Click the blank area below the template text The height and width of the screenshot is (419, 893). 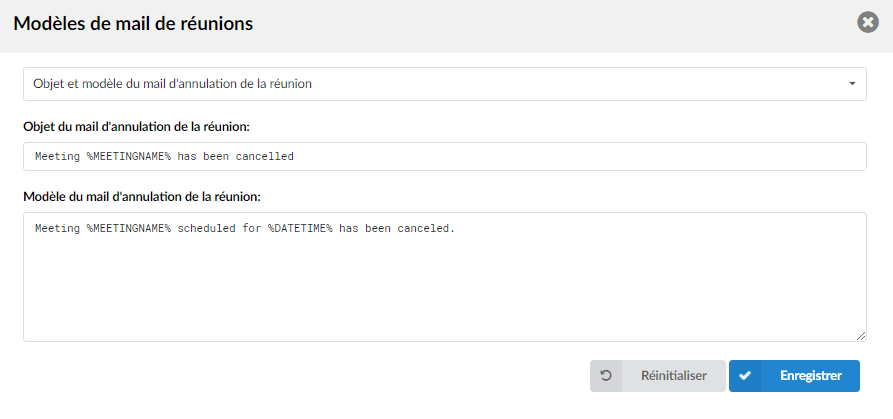click(445, 290)
